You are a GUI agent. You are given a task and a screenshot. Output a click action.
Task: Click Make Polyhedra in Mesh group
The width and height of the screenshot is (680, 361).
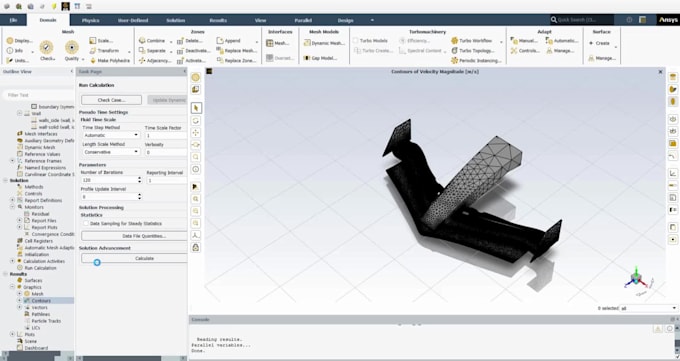[109, 61]
